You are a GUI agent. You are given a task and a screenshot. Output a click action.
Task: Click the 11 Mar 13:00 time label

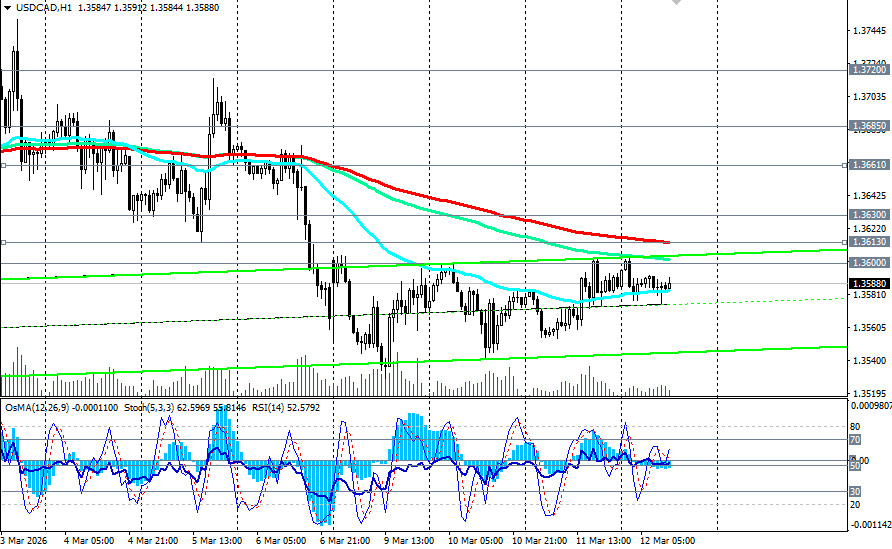click(604, 540)
